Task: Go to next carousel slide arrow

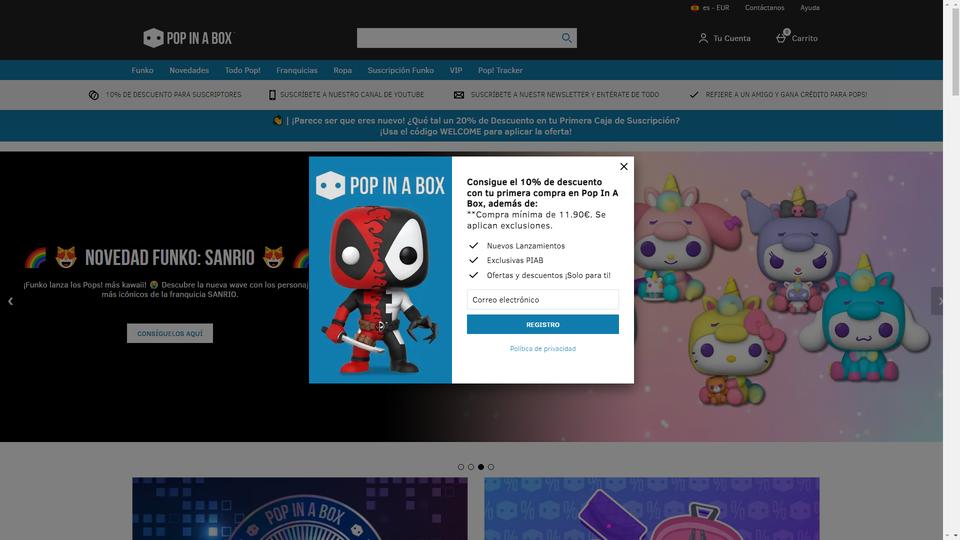Action: (x=937, y=301)
